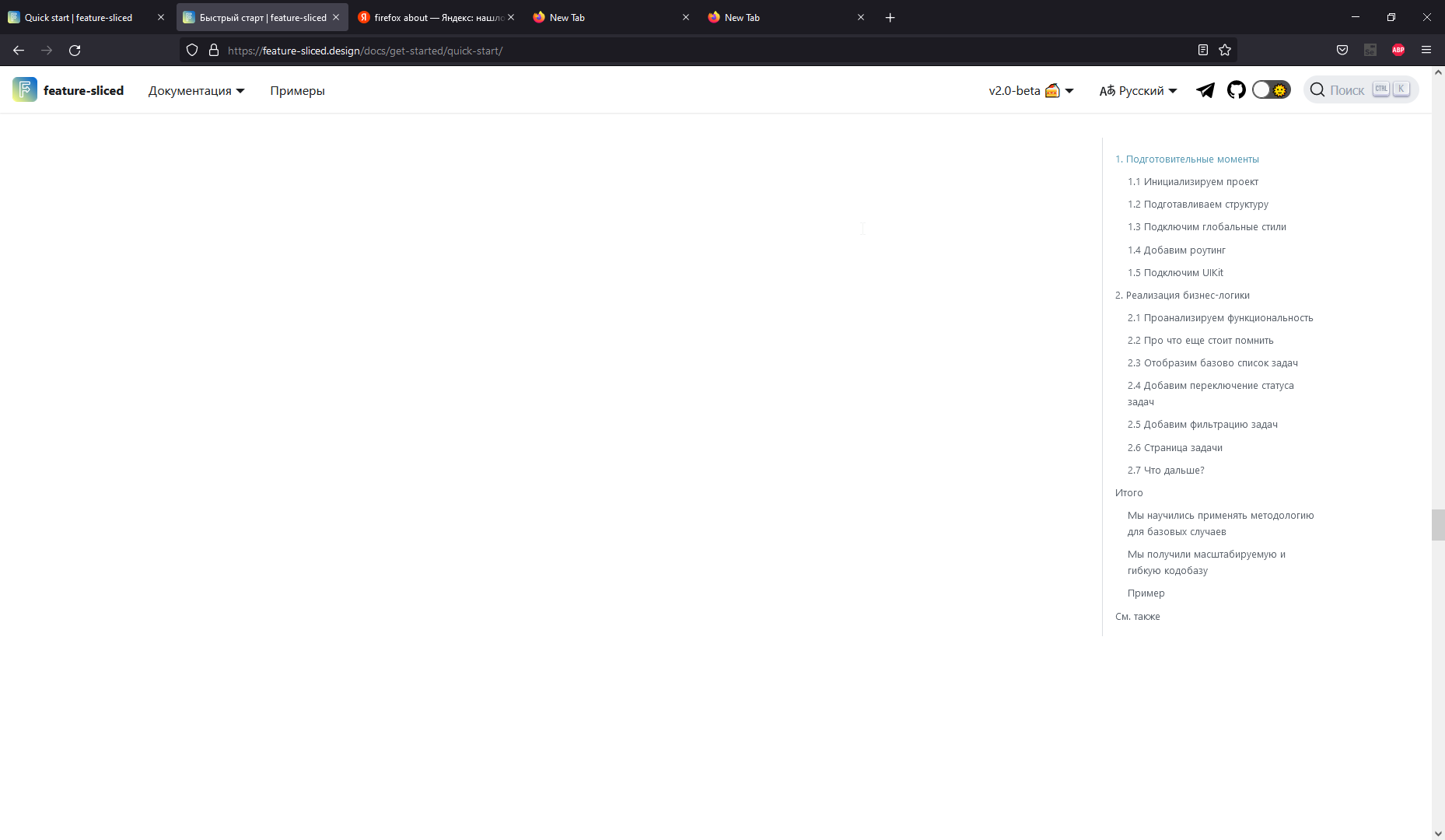1445x840 pixels.
Task: Open a new tab with the plus button
Action: point(890,17)
